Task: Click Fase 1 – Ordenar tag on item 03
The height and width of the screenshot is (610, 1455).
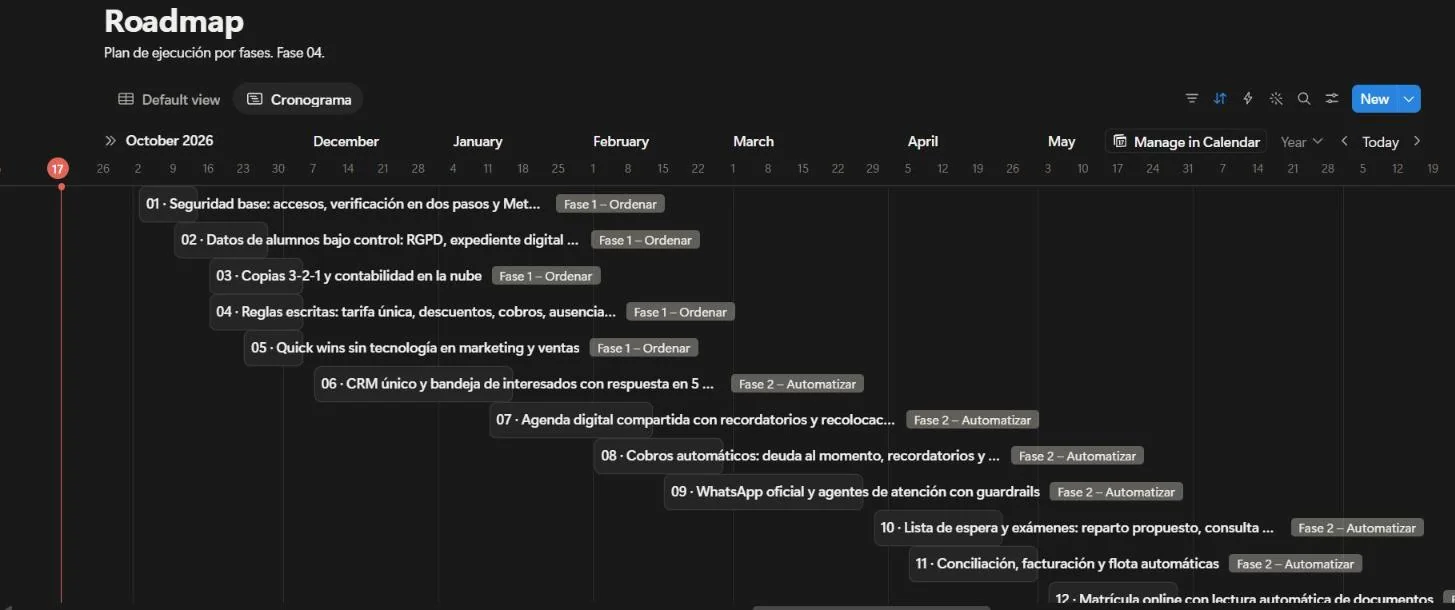Action: (546, 276)
